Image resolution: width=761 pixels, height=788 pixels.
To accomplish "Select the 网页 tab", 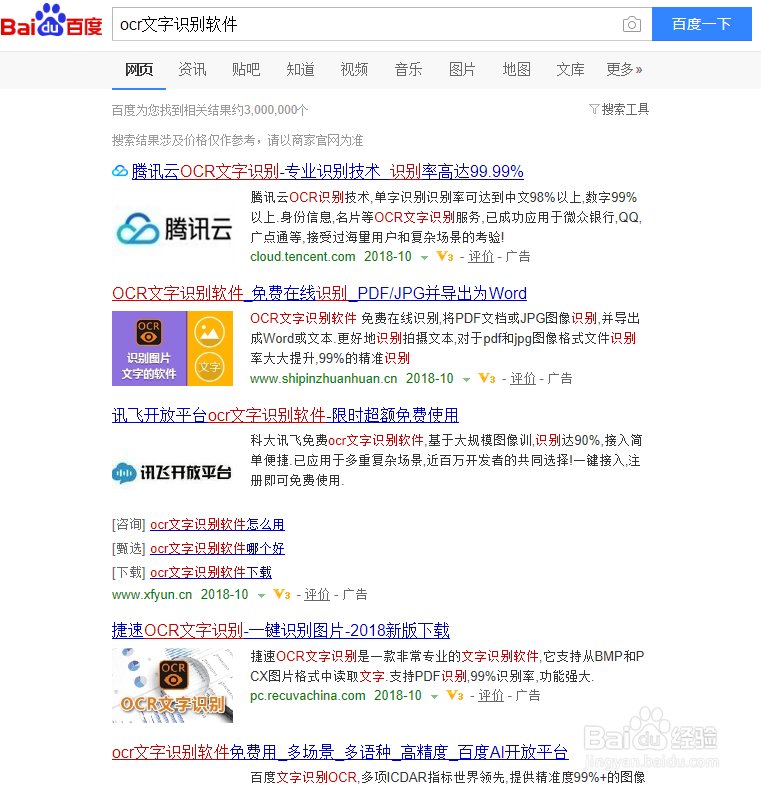I will click(x=139, y=69).
